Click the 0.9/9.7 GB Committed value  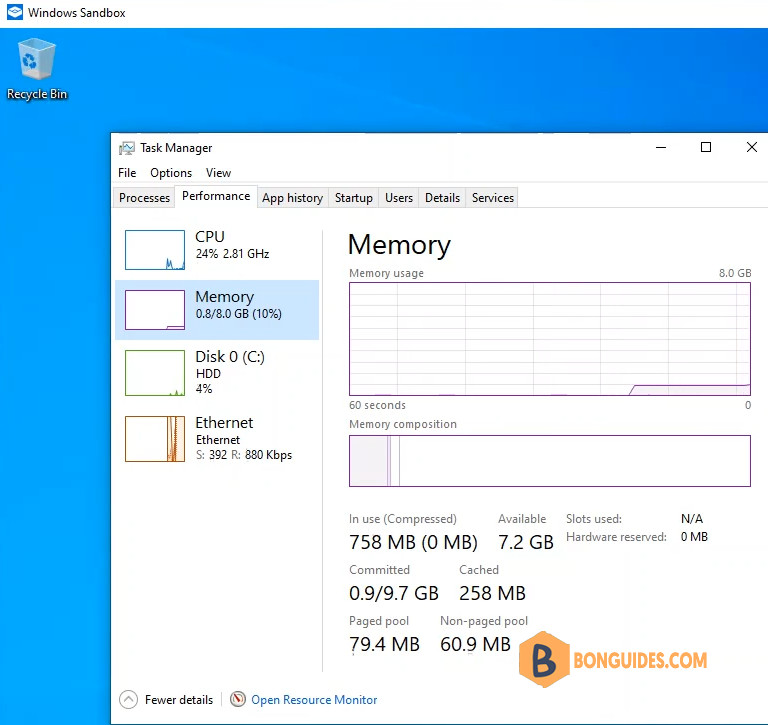(394, 593)
